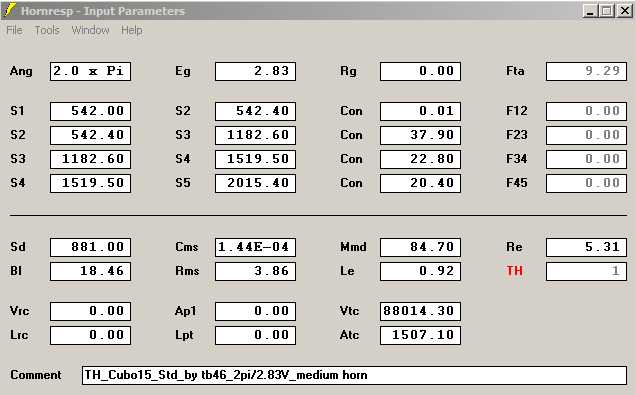Click the F12 field
635x395 pixels.
click(586, 111)
